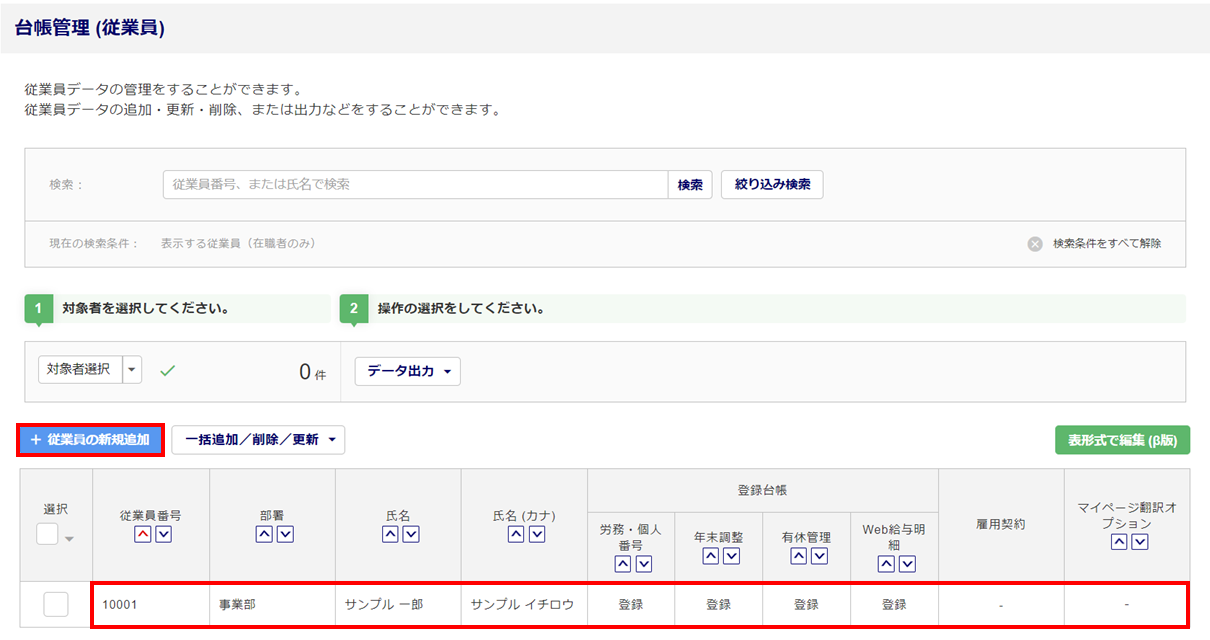
Task: Focus the employee number or name search field
Action: click(x=415, y=185)
